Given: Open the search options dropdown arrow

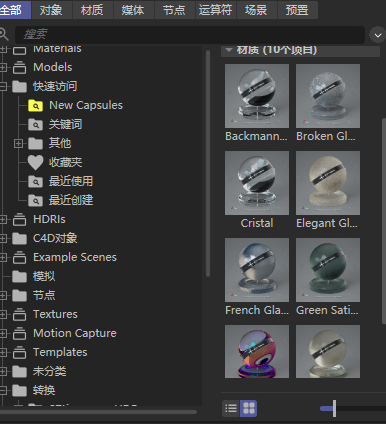Looking at the screenshot, I should coord(378,35).
